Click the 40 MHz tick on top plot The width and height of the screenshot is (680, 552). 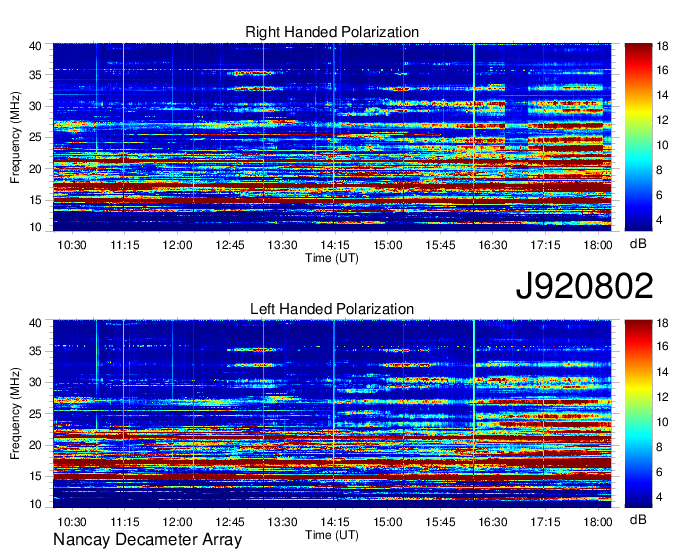click(x=35, y=46)
